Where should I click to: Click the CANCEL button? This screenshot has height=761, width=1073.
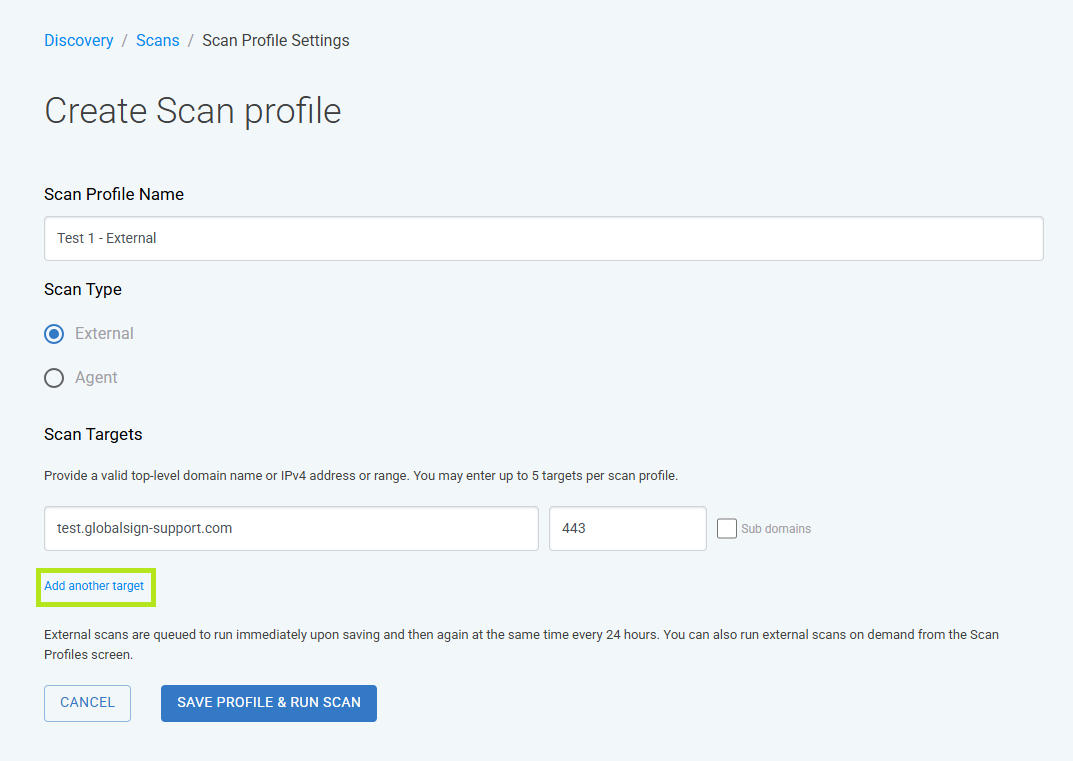pyautogui.click(x=88, y=703)
